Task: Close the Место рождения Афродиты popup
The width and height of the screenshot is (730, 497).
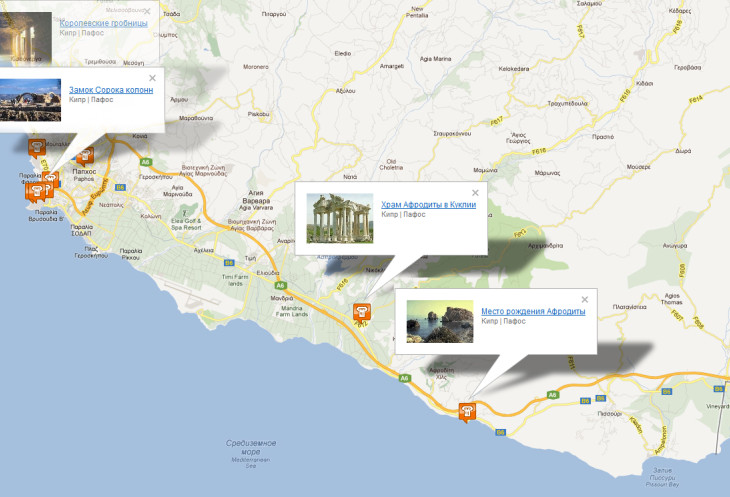Action: (585, 298)
